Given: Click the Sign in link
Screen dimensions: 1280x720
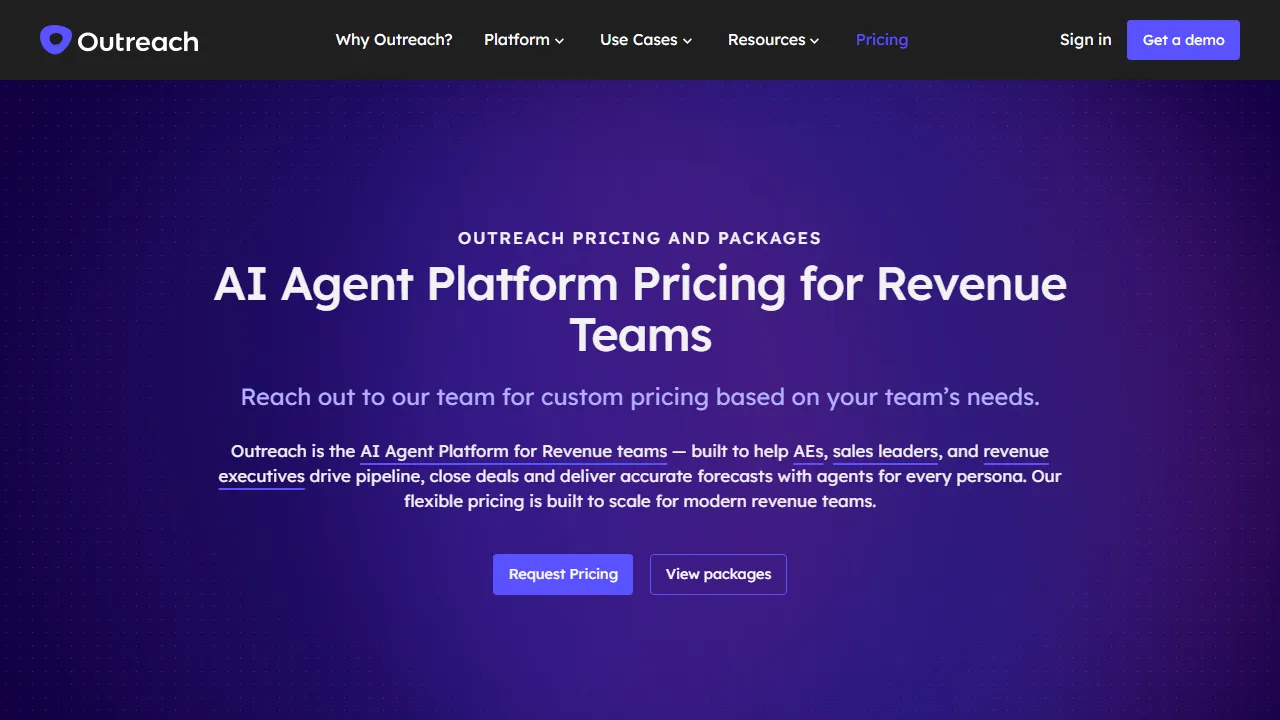Looking at the screenshot, I should 1085,40.
